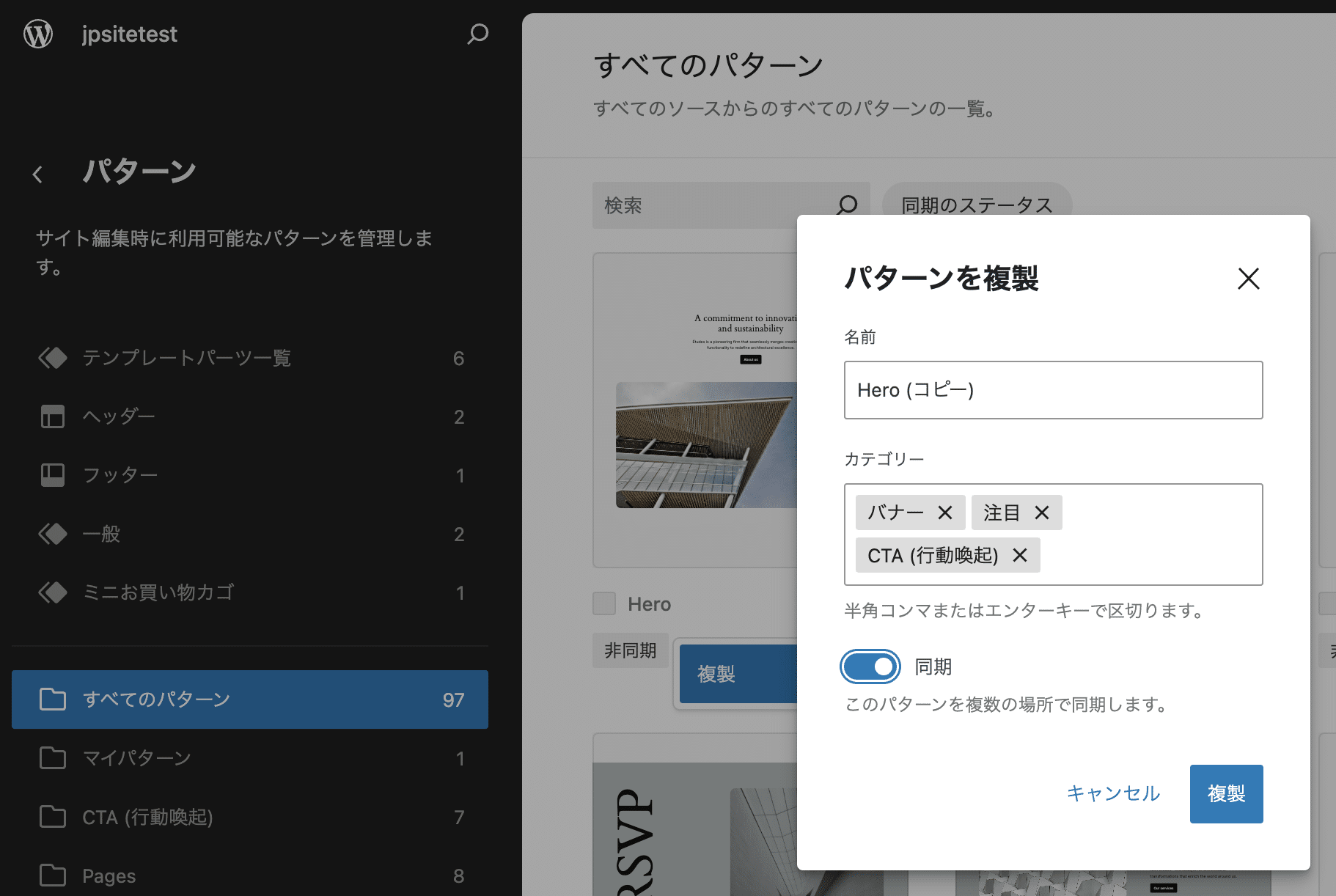Select the 一般 category icon
Image resolution: width=1336 pixels, height=896 pixels.
pyautogui.click(x=52, y=534)
